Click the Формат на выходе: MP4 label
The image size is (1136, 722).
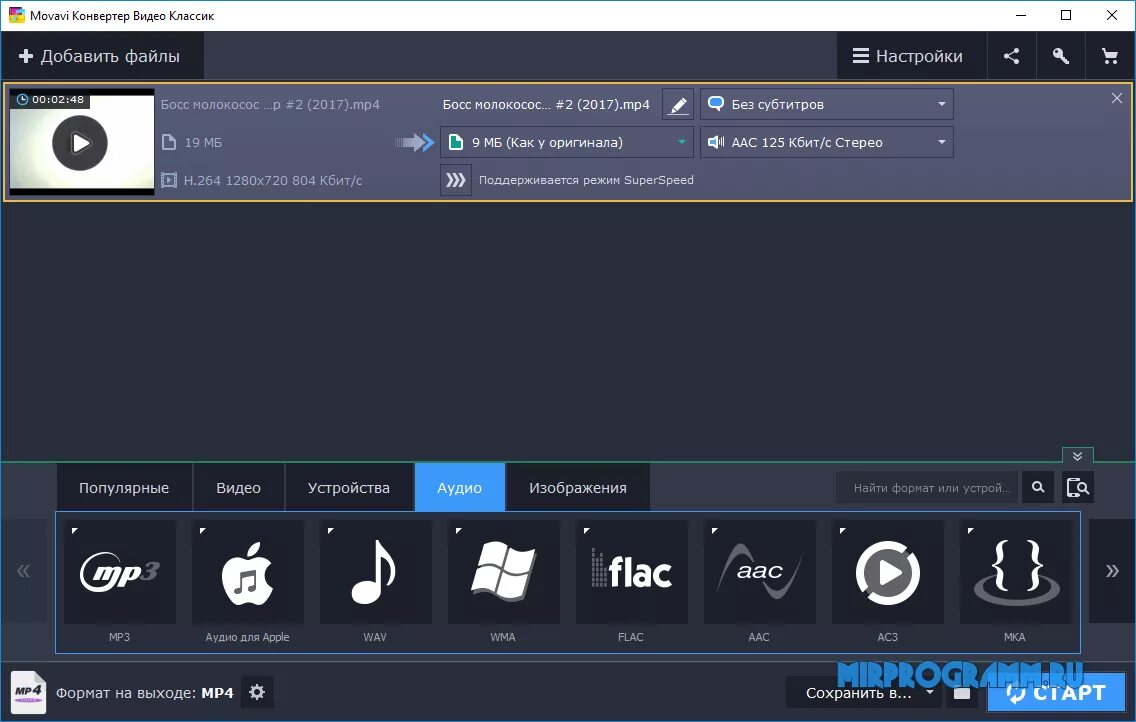click(145, 693)
